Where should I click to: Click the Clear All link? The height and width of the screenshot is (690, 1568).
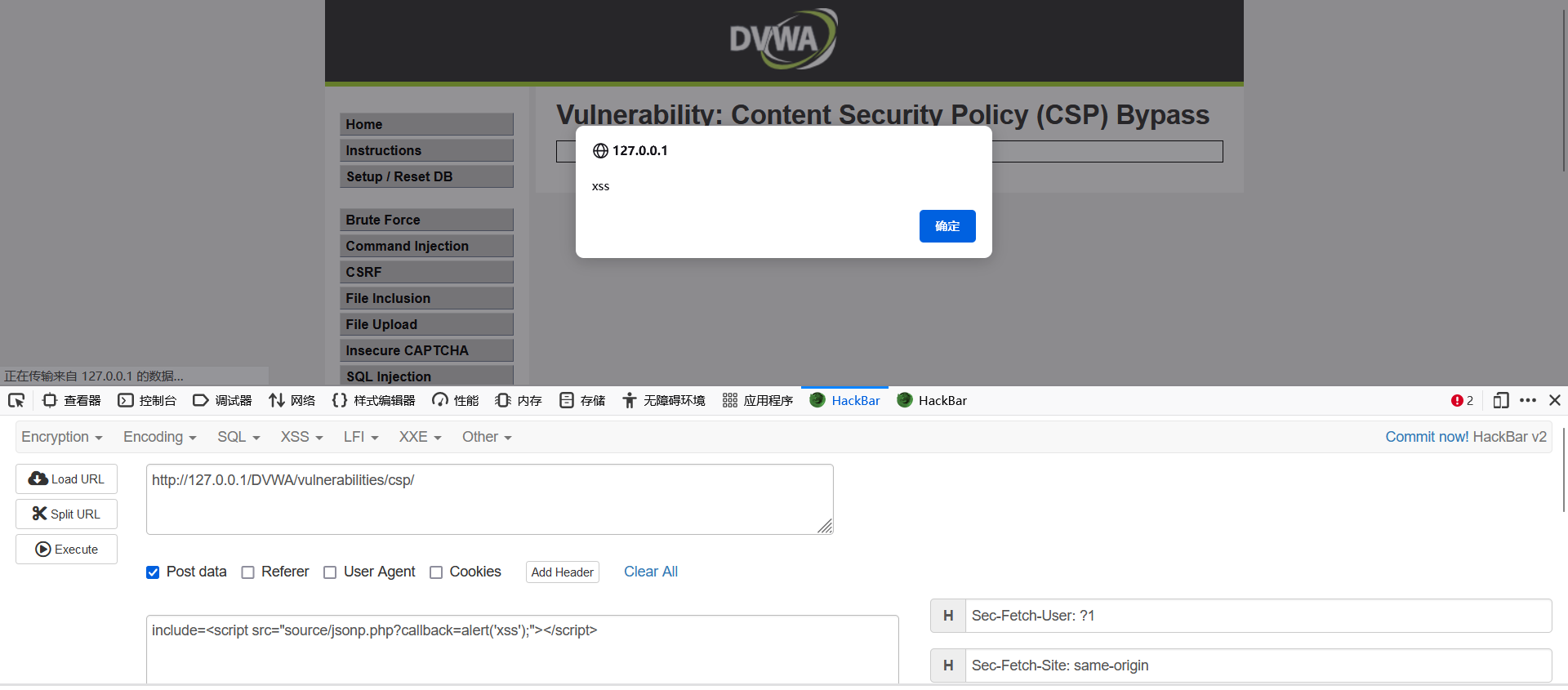click(x=650, y=572)
